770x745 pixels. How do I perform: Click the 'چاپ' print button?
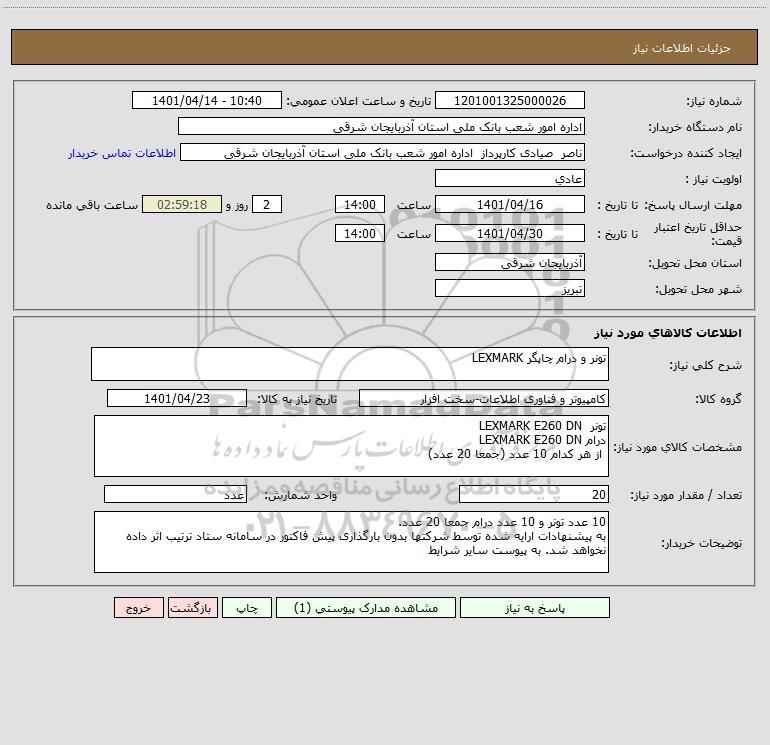pyautogui.click(x=247, y=608)
